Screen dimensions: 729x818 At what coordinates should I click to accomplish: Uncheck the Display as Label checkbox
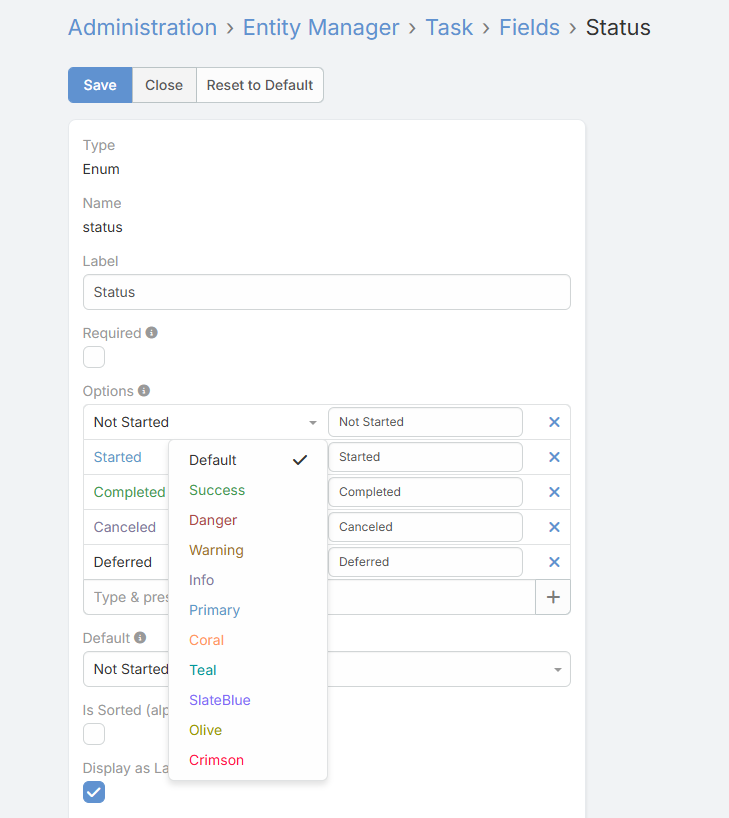(x=94, y=792)
